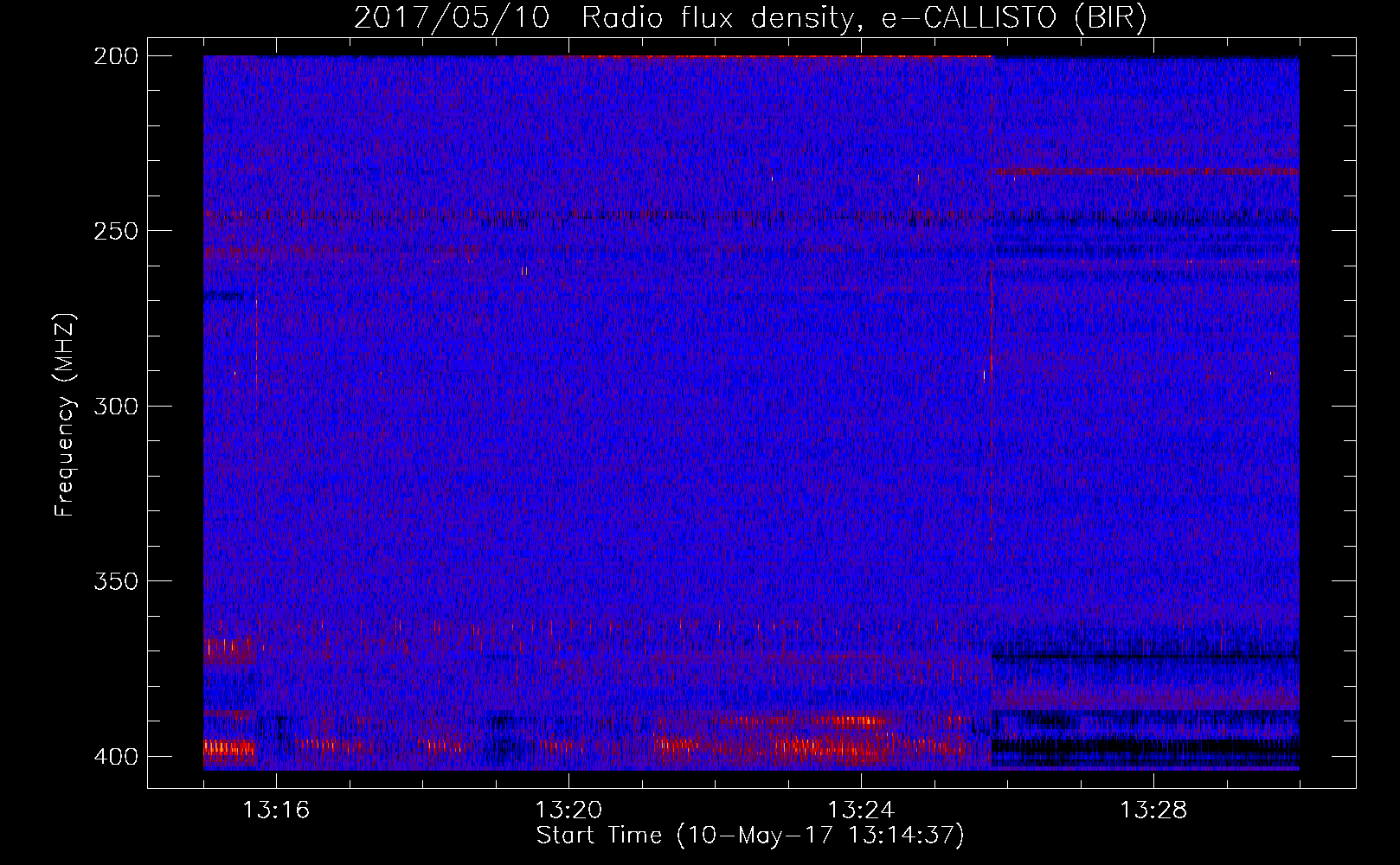Click the 13:24 time tick label
The height and width of the screenshot is (865, 1400).
pos(861,811)
